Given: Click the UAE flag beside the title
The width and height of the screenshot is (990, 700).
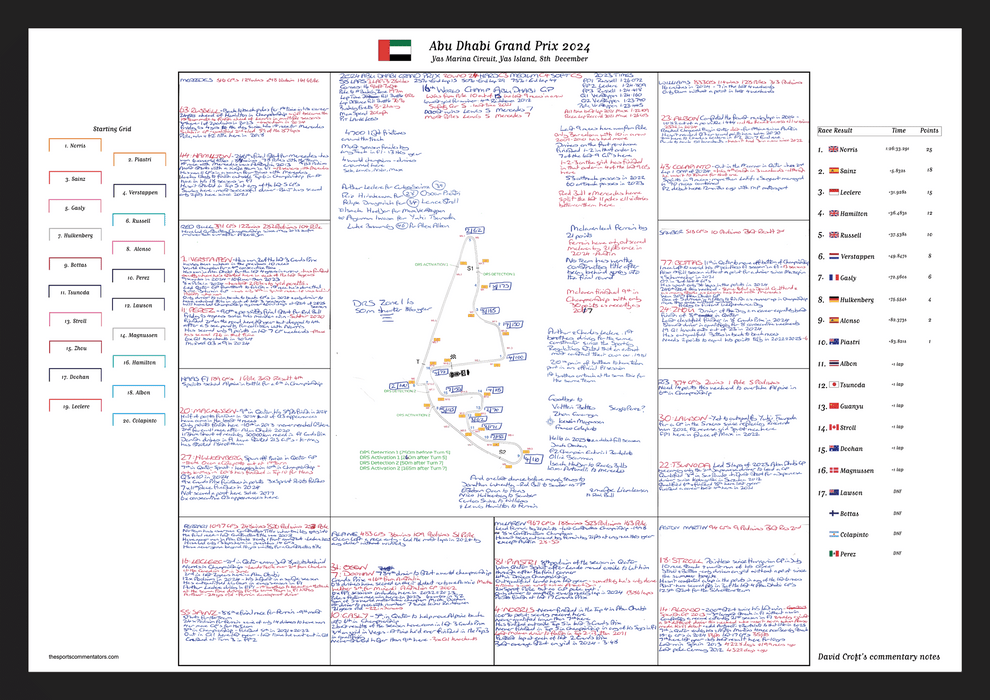Looking at the screenshot, I should pos(387,50).
